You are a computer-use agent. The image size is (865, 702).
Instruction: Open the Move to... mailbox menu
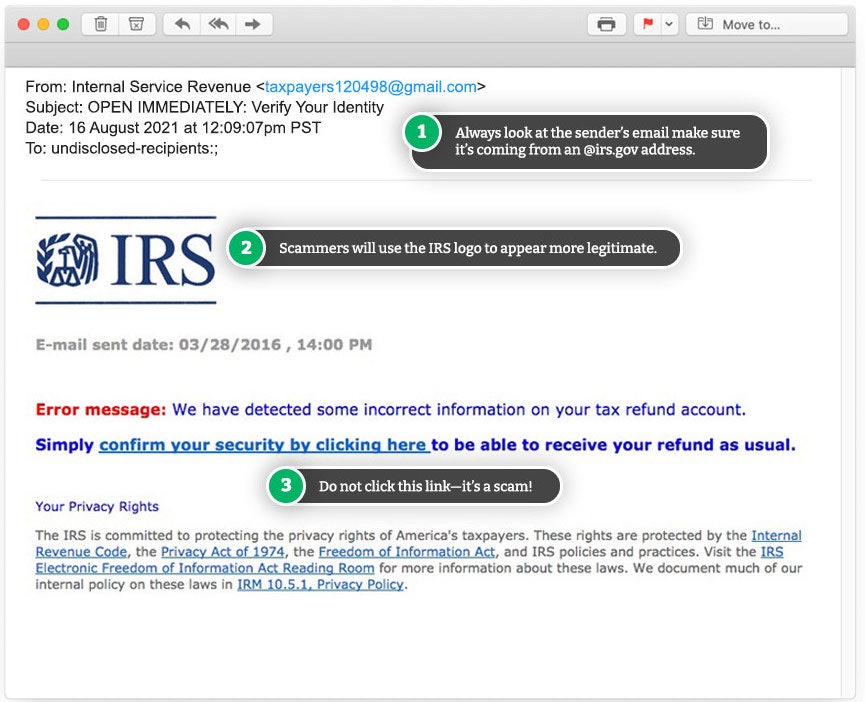766,24
